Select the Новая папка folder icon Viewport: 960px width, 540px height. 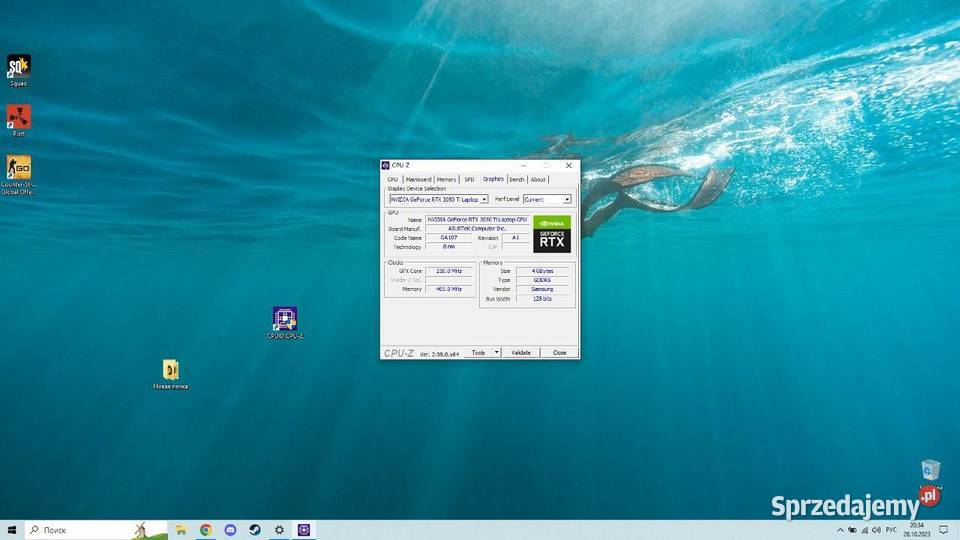171,374
